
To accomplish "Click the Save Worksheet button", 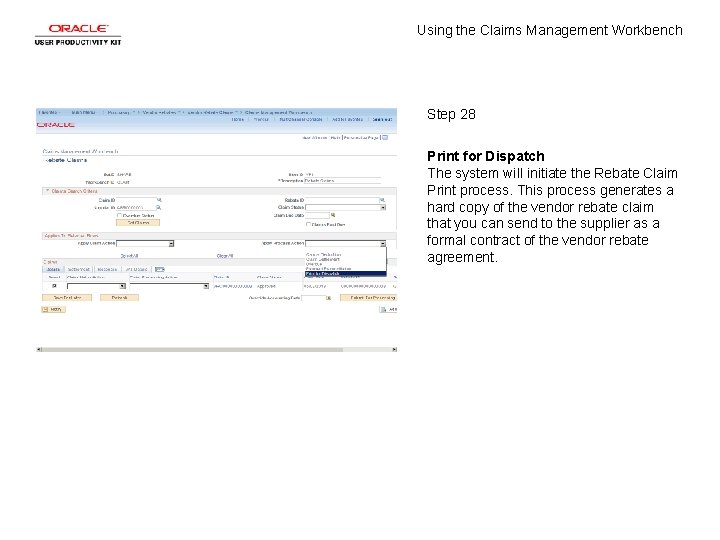I will (67, 298).
